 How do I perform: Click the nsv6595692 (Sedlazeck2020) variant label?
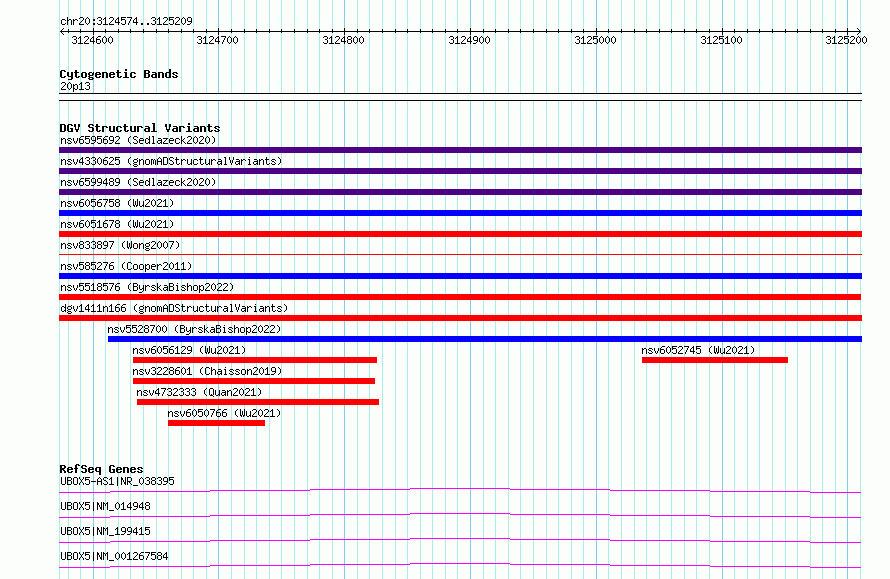click(x=138, y=140)
